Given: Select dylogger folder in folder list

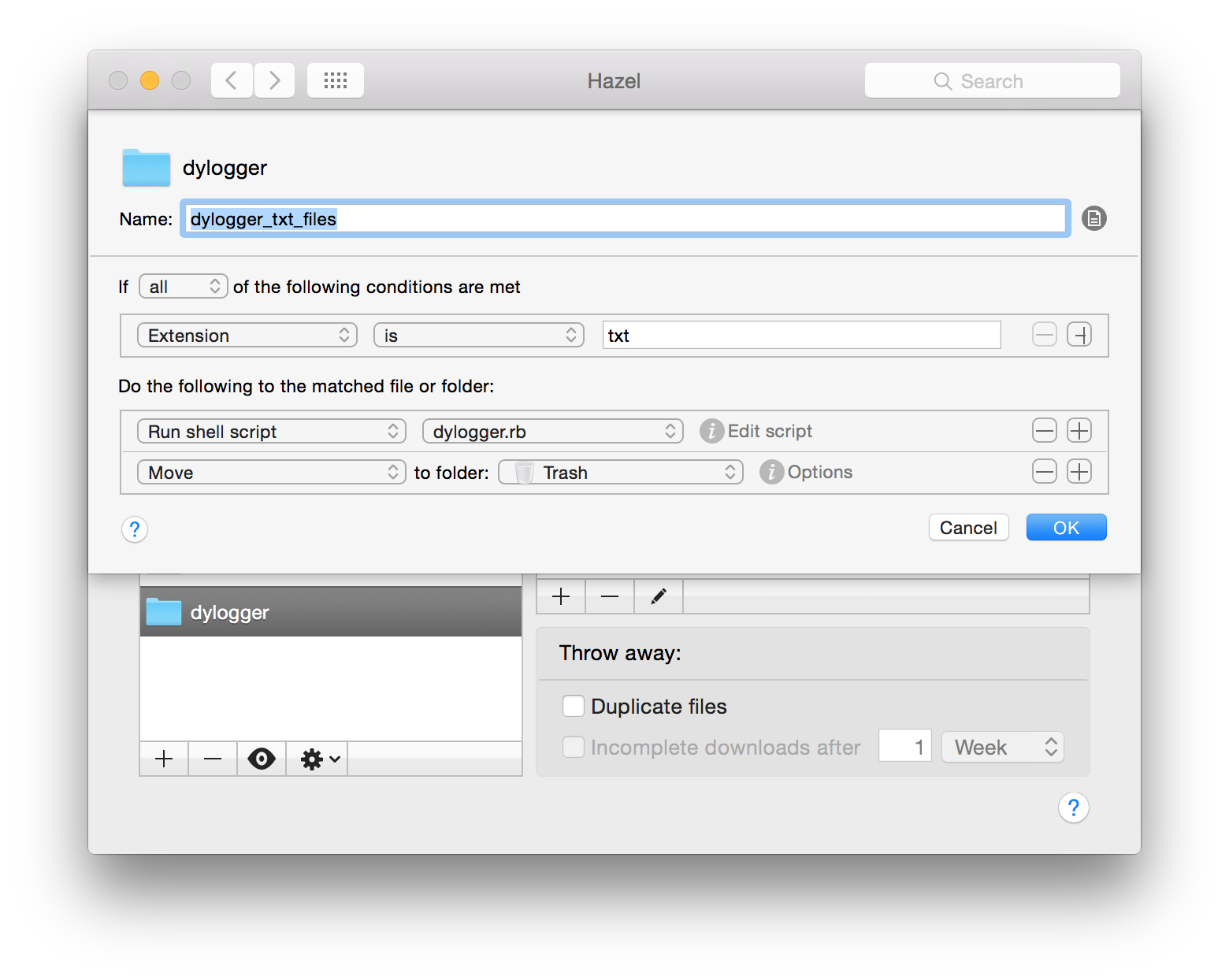Looking at the screenshot, I should point(331,612).
